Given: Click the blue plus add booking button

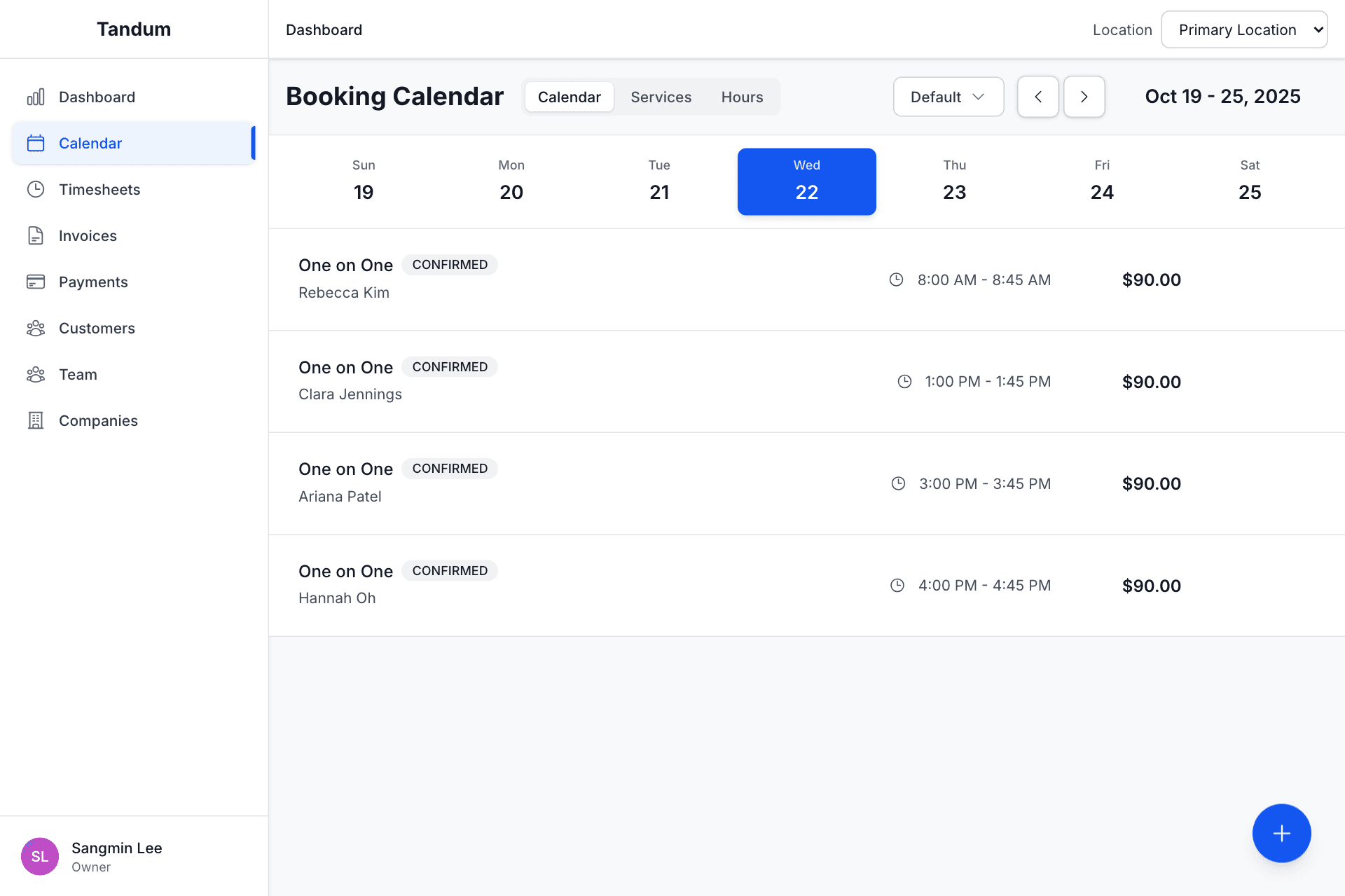Looking at the screenshot, I should [x=1281, y=833].
